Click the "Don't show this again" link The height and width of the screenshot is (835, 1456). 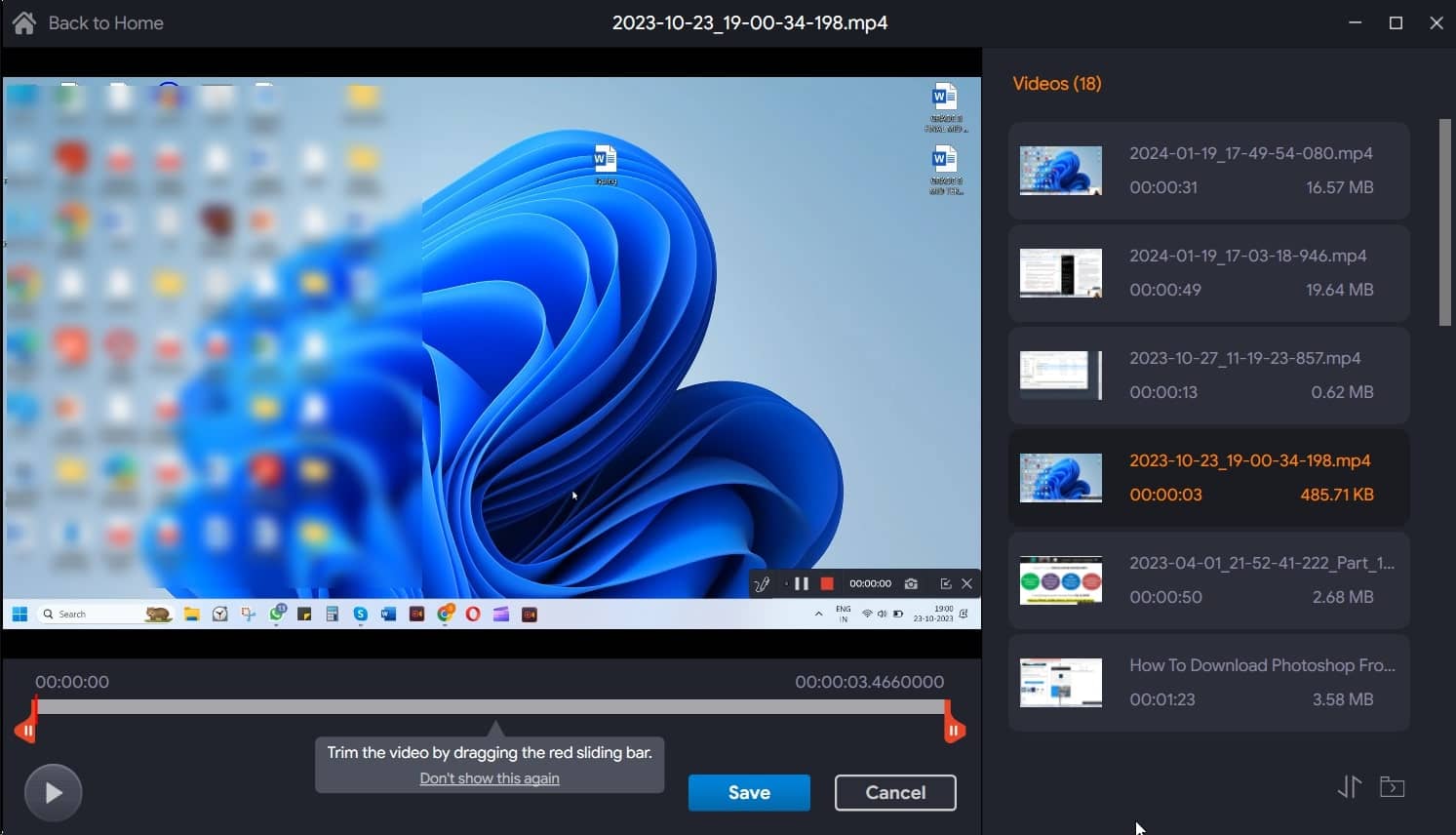(489, 778)
